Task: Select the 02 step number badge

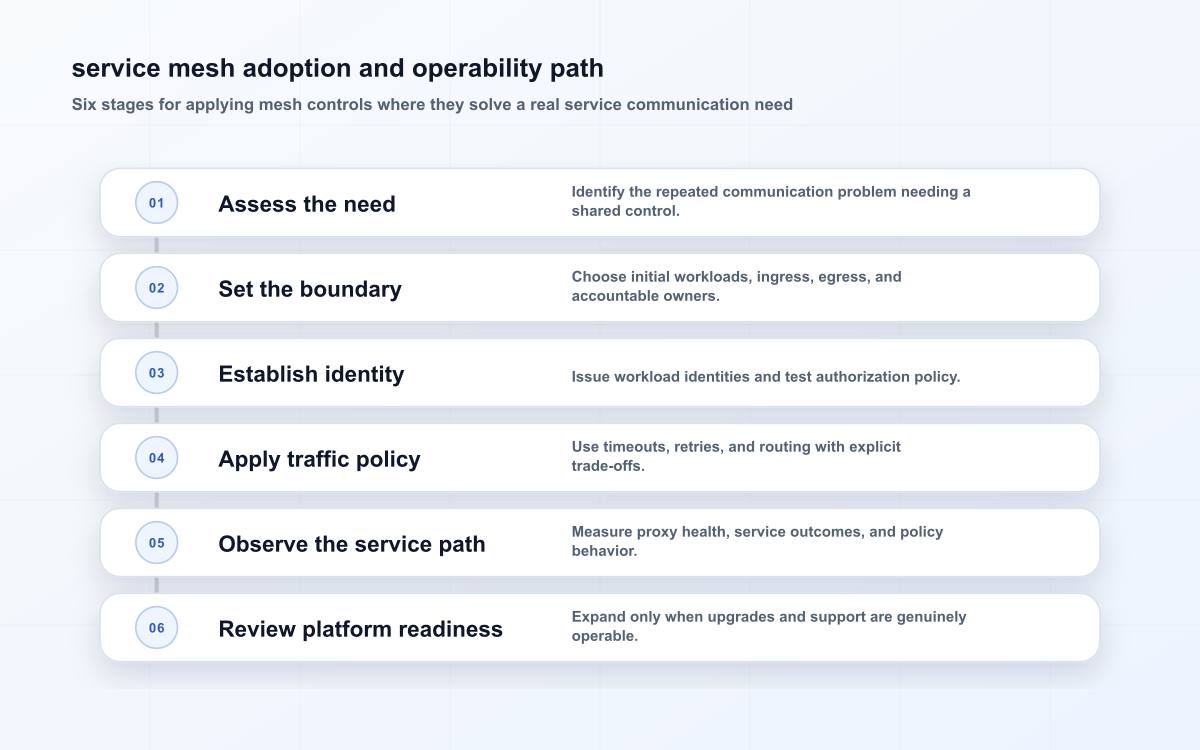Action: point(157,288)
